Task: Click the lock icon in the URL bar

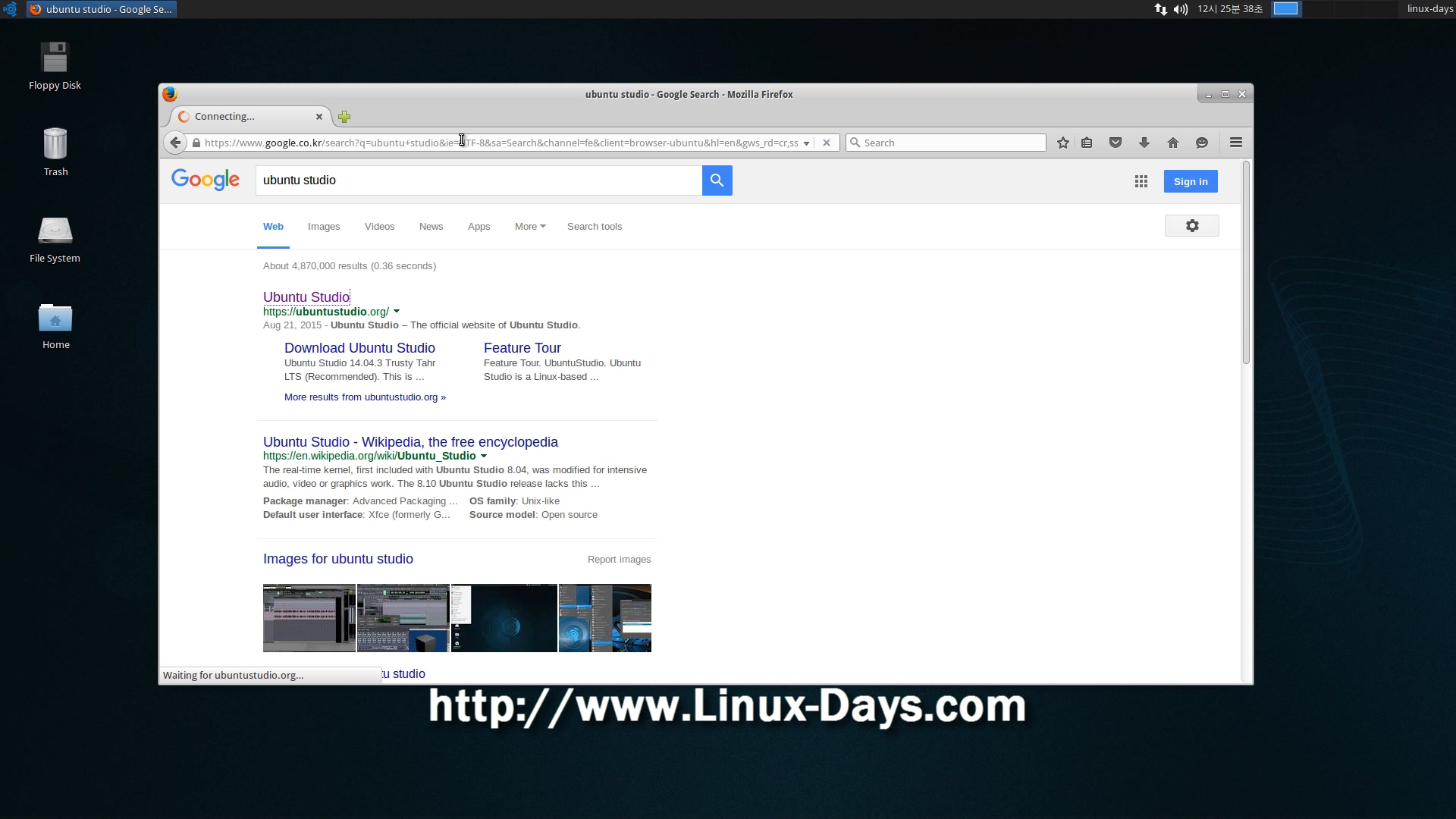Action: [x=196, y=143]
